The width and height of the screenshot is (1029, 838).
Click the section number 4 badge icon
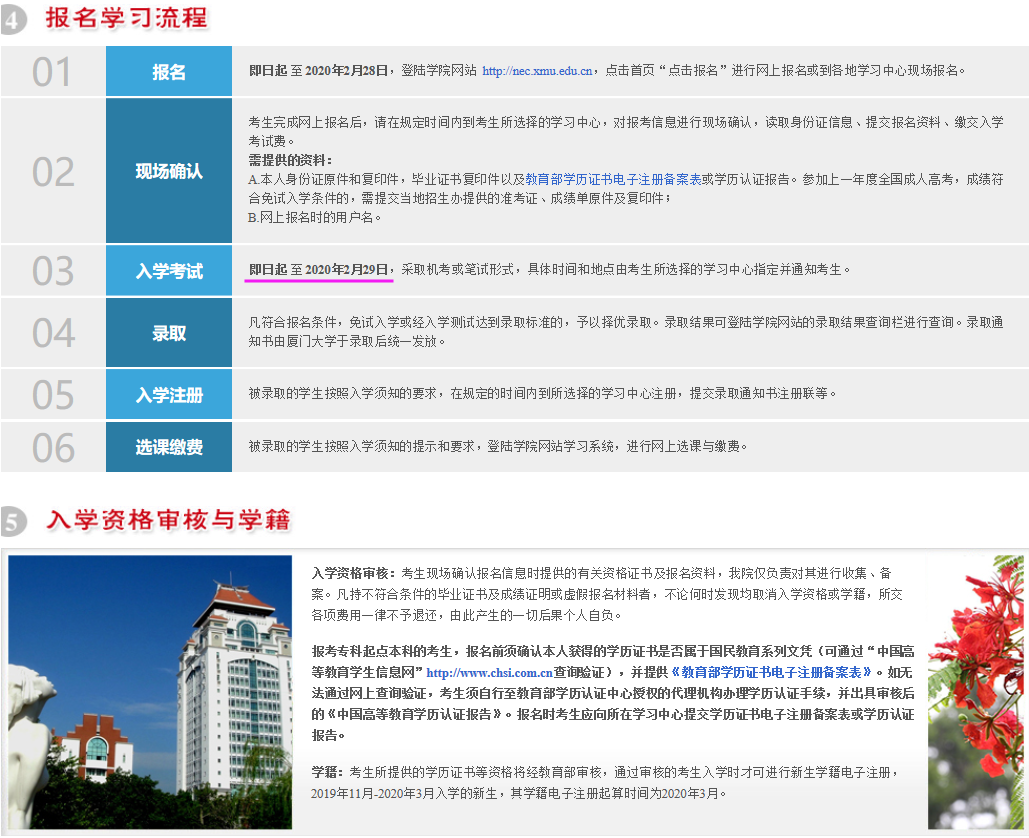point(13,20)
